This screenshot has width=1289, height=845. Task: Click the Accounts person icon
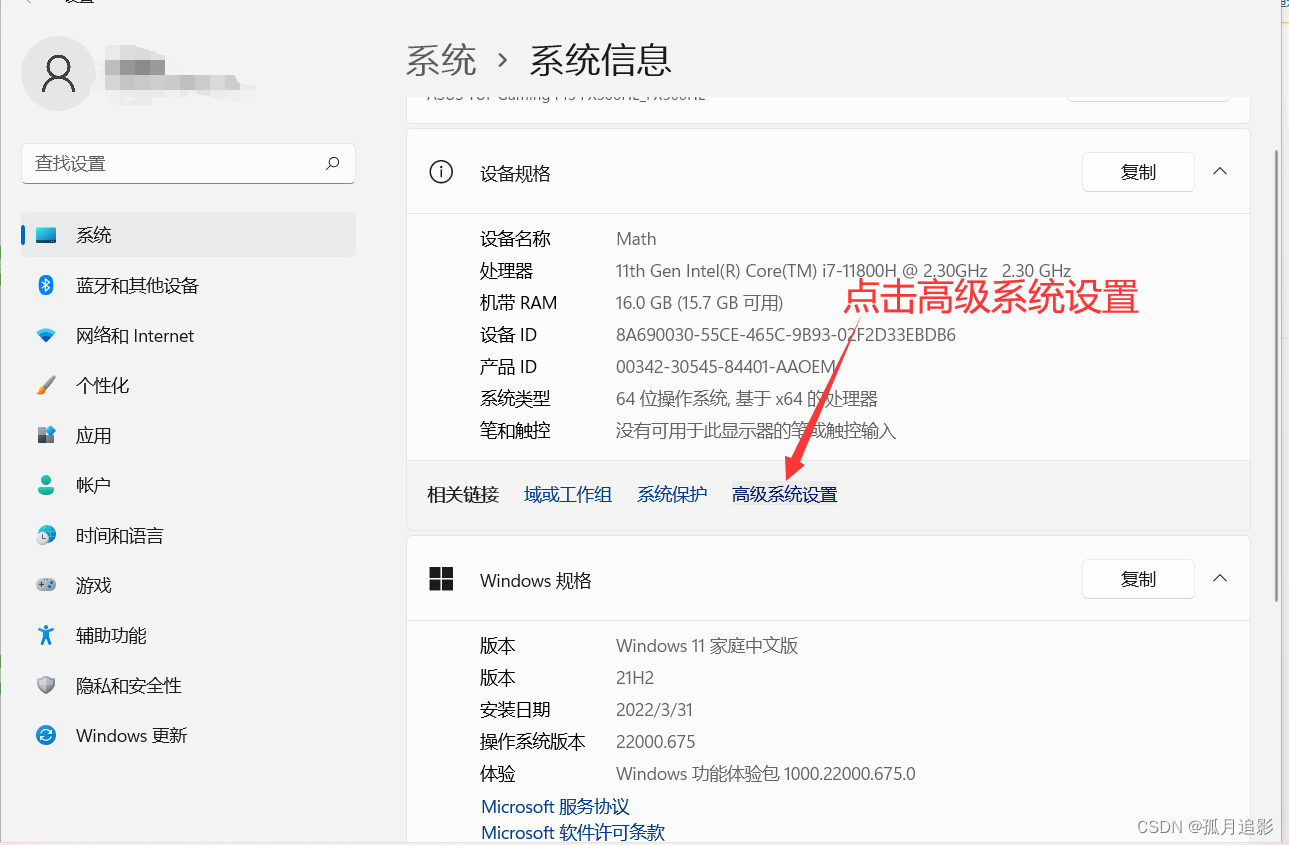click(x=46, y=485)
